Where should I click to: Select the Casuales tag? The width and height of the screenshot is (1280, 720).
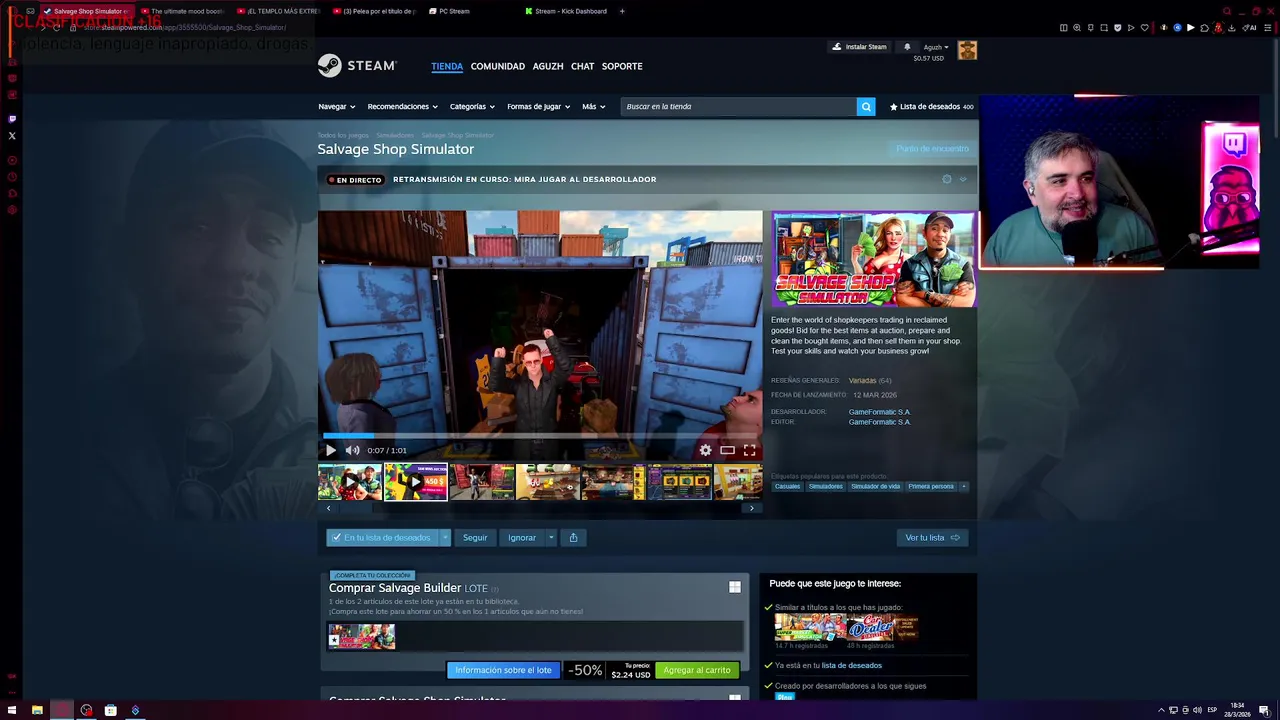[787, 486]
